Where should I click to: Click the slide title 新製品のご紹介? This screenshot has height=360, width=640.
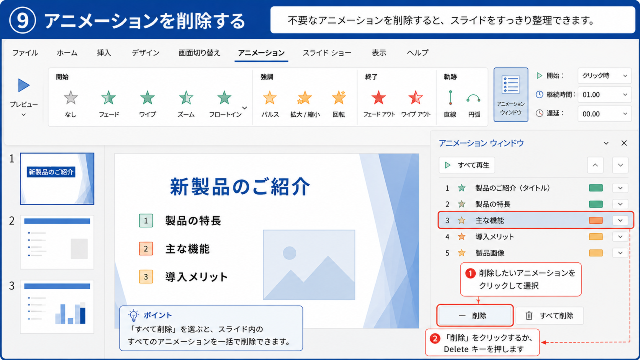[x=240, y=187]
